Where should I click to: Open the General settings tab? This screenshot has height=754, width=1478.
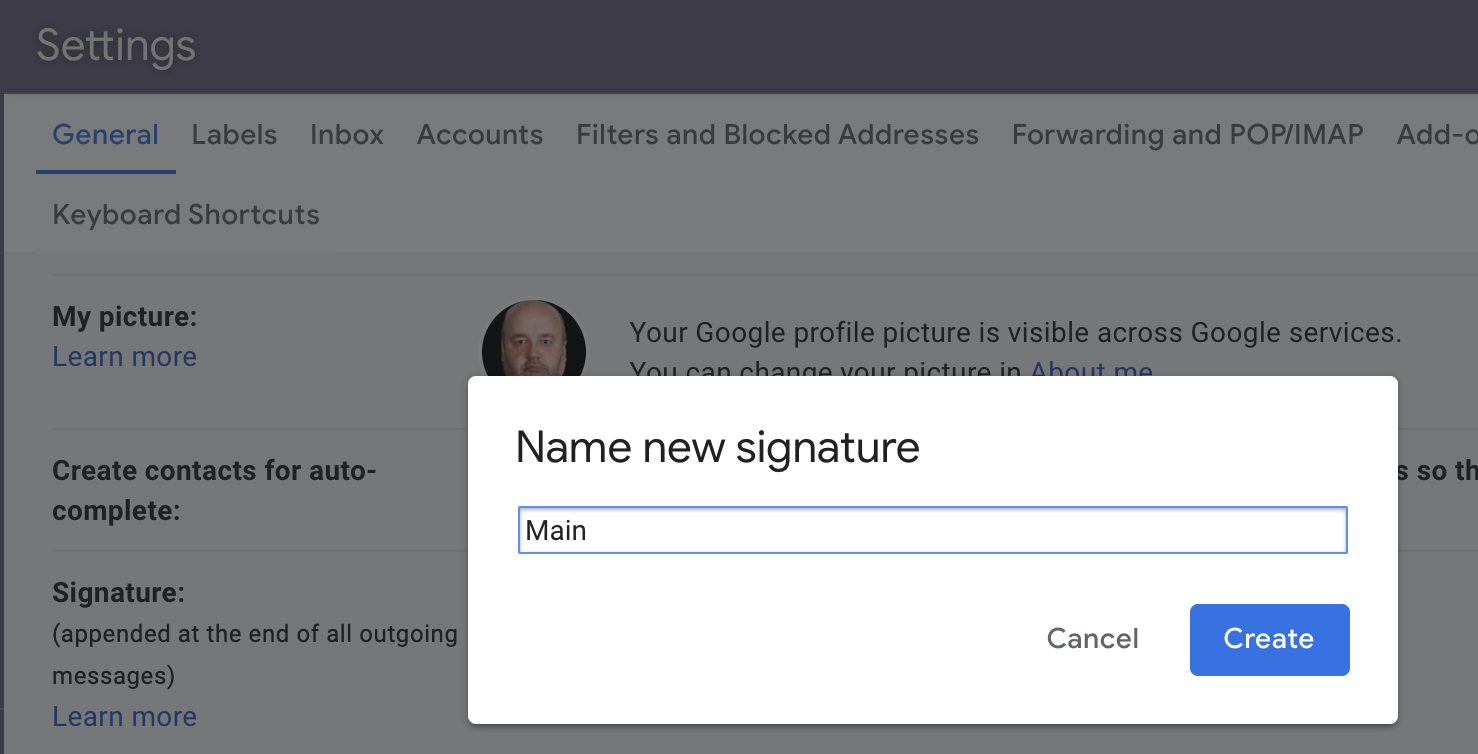click(x=105, y=135)
